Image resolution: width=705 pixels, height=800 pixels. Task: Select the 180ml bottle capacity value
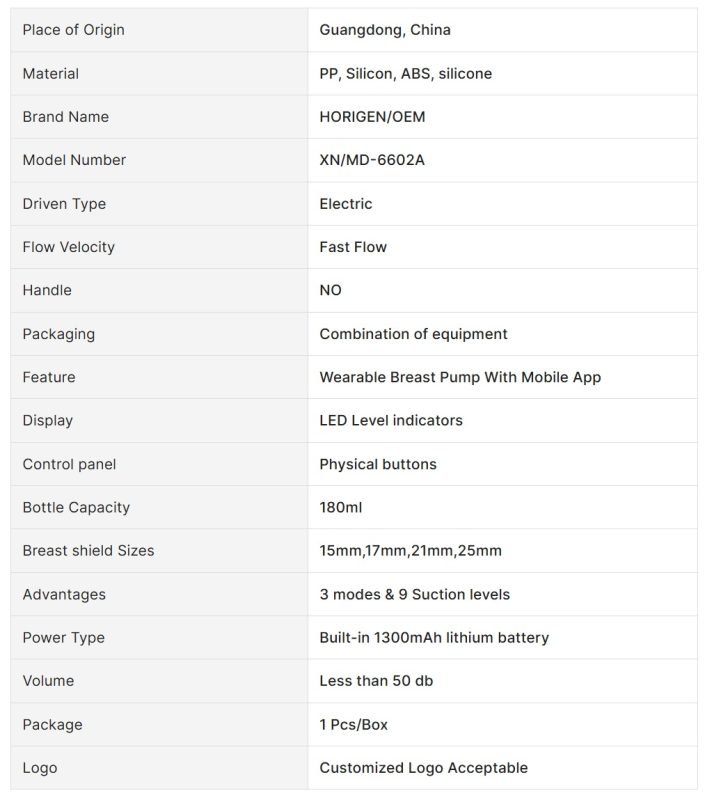point(341,507)
